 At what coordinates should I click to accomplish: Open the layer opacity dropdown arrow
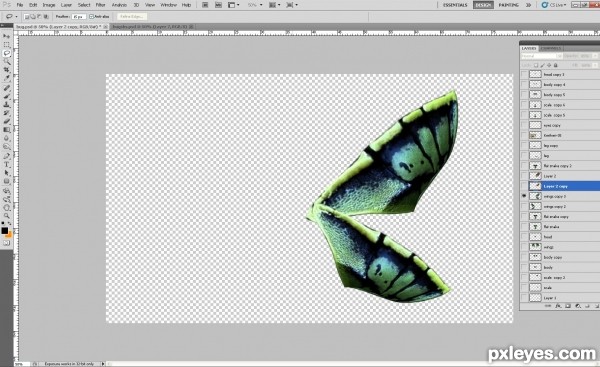click(x=595, y=56)
